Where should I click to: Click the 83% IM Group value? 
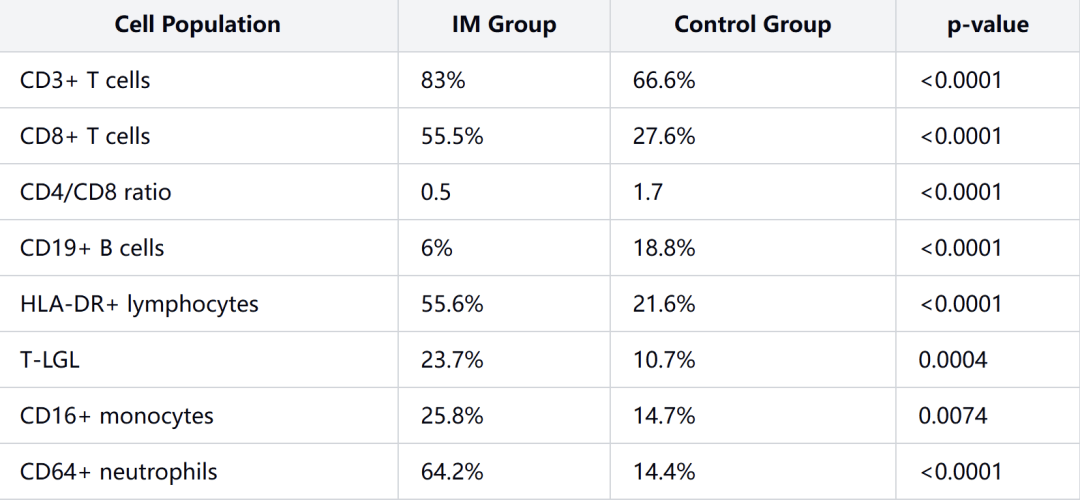coord(443,81)
